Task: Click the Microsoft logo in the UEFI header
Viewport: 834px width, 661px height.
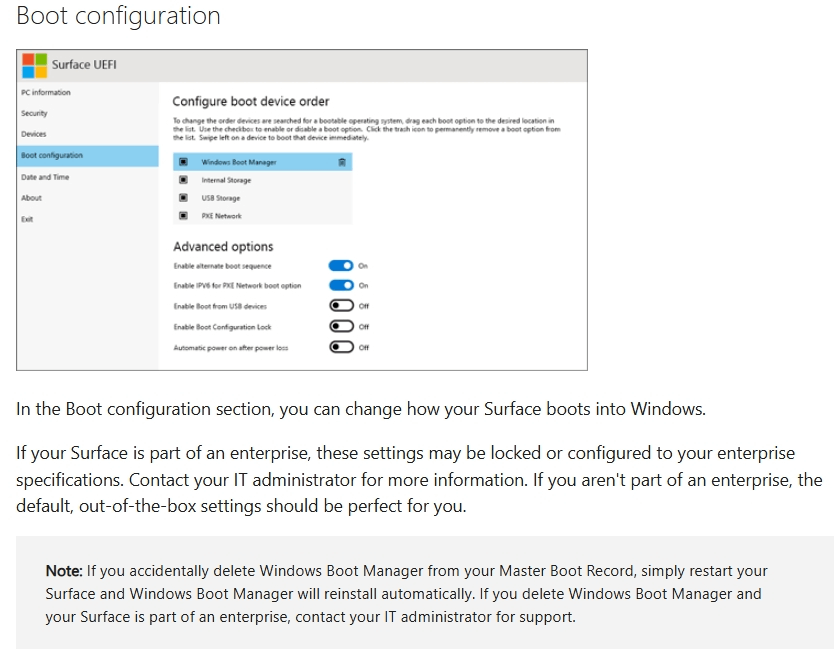Action: (35, 66)
